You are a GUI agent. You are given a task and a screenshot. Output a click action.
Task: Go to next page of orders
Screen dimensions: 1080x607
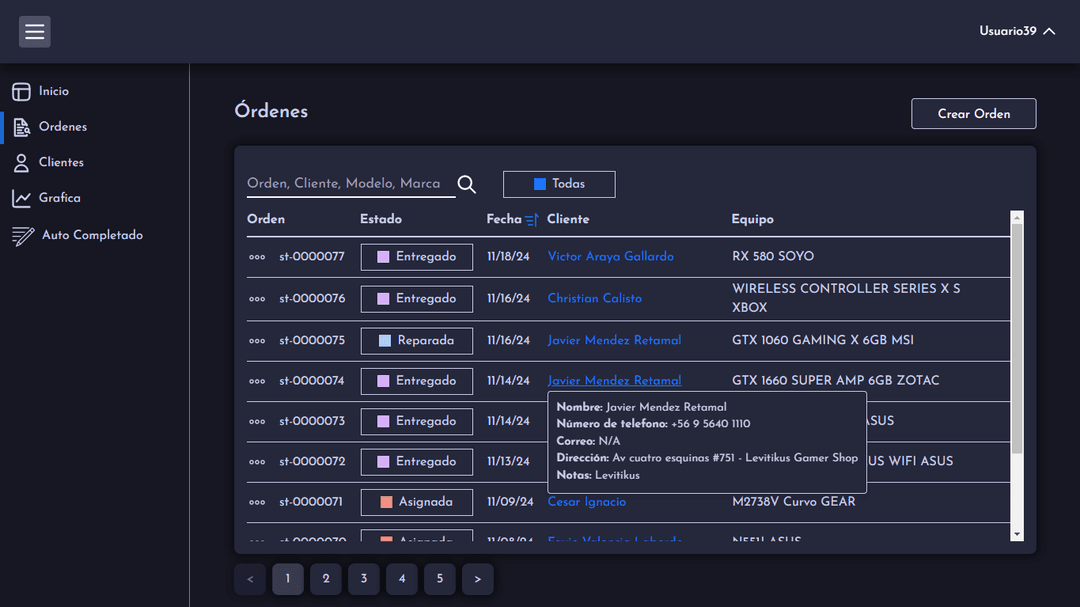pyautogui.click(x=477, y=579)
